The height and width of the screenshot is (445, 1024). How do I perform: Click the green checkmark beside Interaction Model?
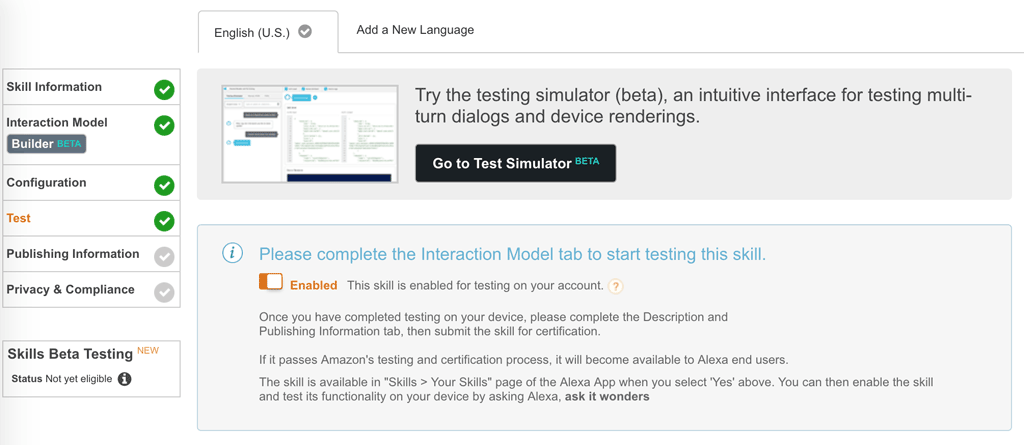[x=164, y=125]
